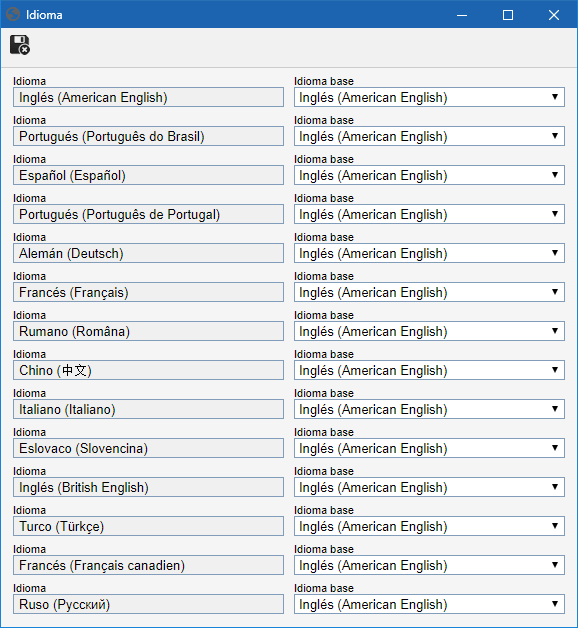The image size is (578, 628).
Task: Click the Italiano (Italiano) idioma field
Action: coord(148,409)
